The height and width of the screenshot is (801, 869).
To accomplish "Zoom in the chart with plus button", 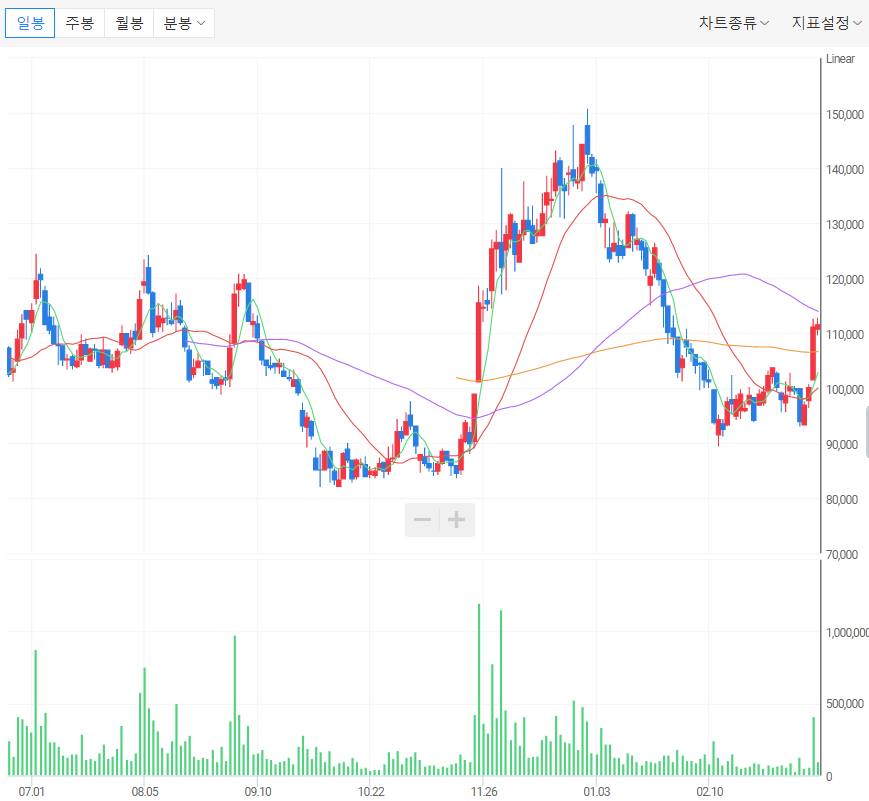I will tap(457, 520).
